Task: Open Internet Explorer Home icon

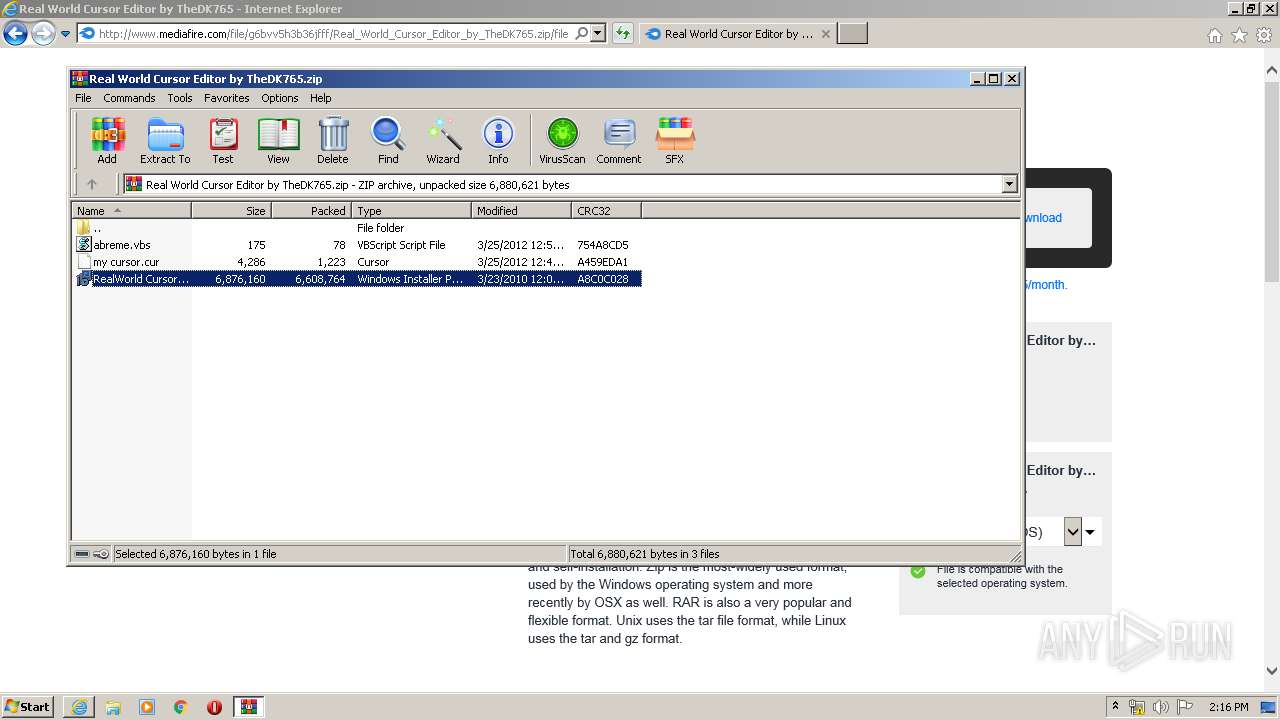Action: pos(1214,35)
